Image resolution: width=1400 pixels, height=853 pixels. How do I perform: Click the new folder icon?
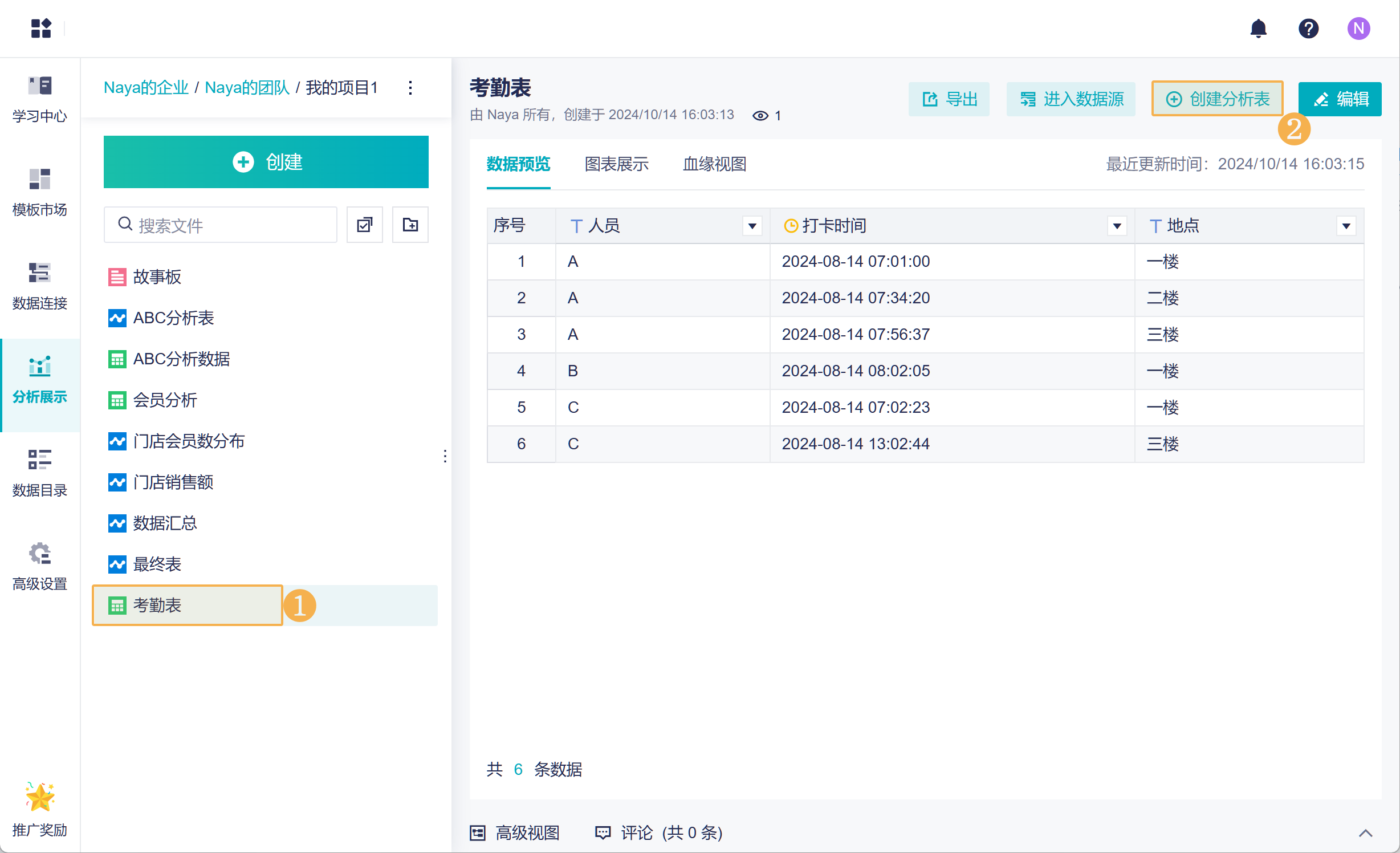coord(410,225)
